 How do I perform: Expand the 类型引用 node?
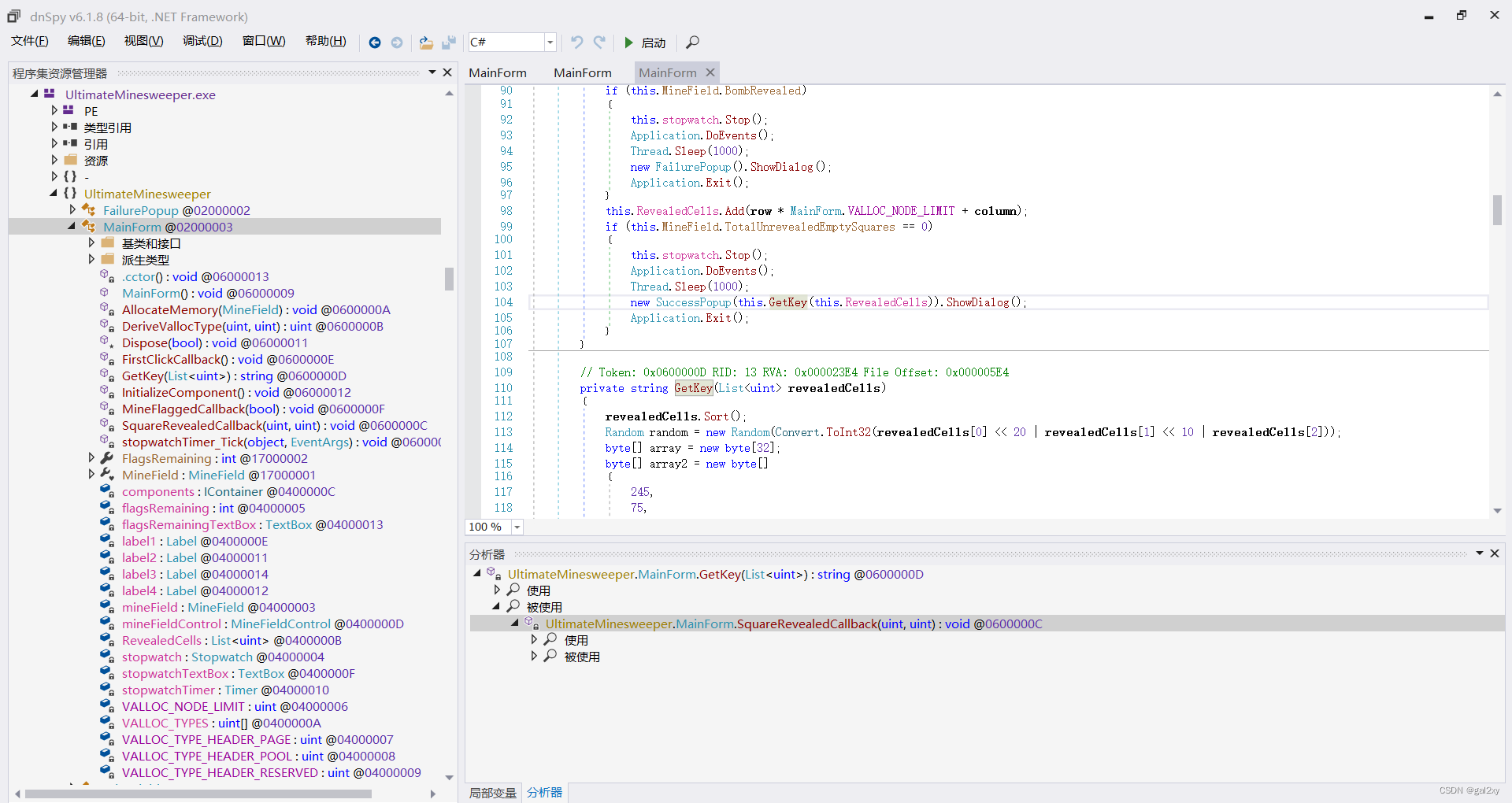click(54, 127)
